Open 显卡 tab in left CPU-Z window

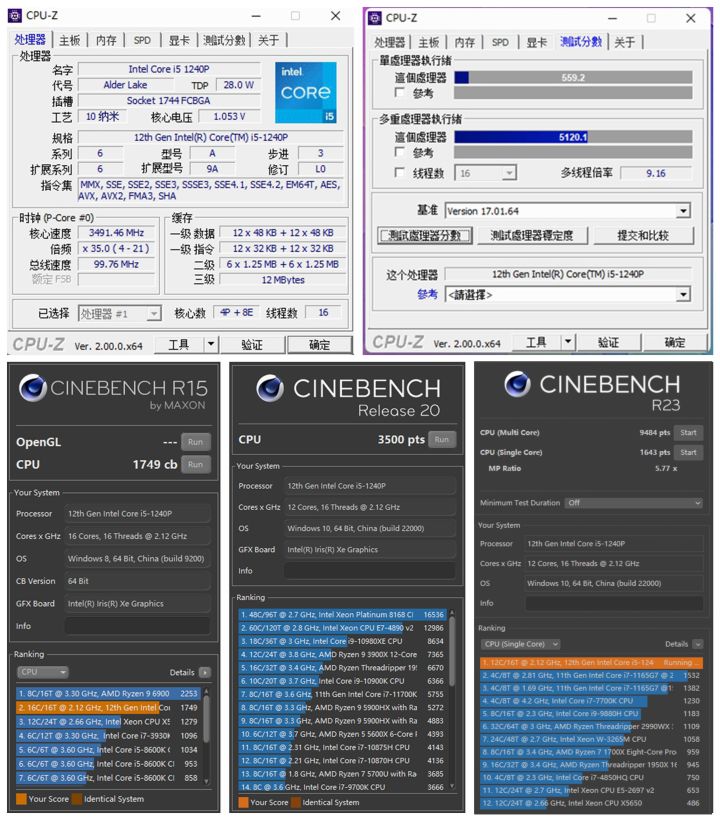179,40
